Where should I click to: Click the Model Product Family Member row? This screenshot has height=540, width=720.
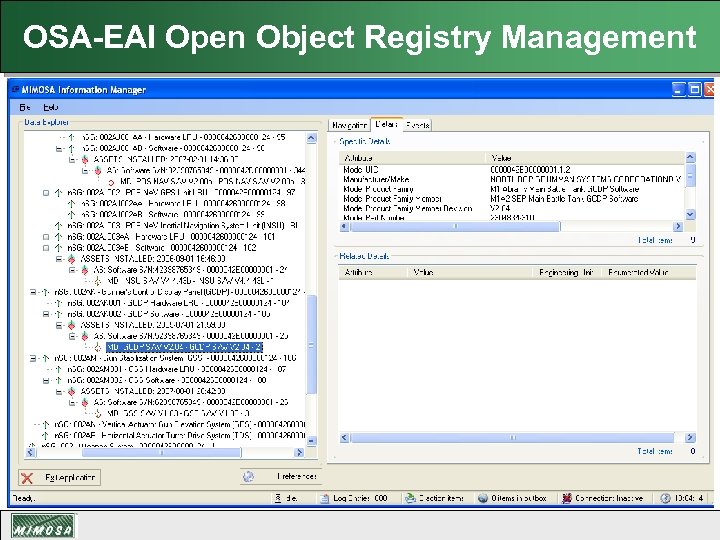click(512, 198)
